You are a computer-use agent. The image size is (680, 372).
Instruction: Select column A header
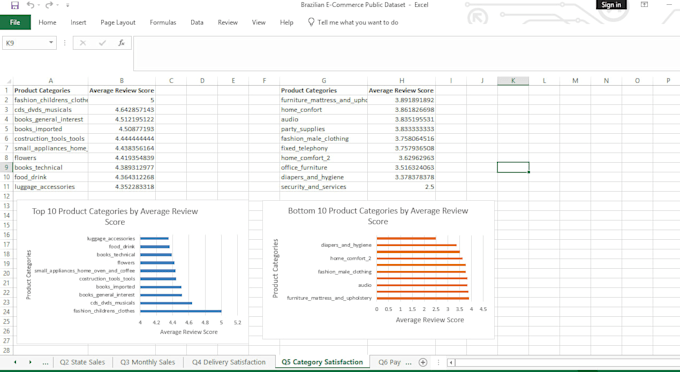coord(51,81)
